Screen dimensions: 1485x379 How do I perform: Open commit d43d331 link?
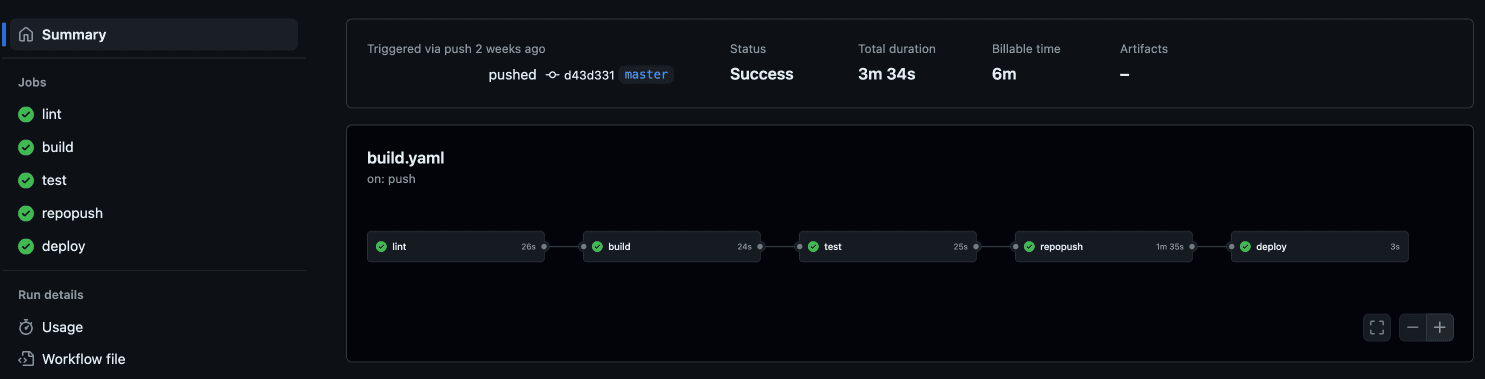tap(589, 75)
